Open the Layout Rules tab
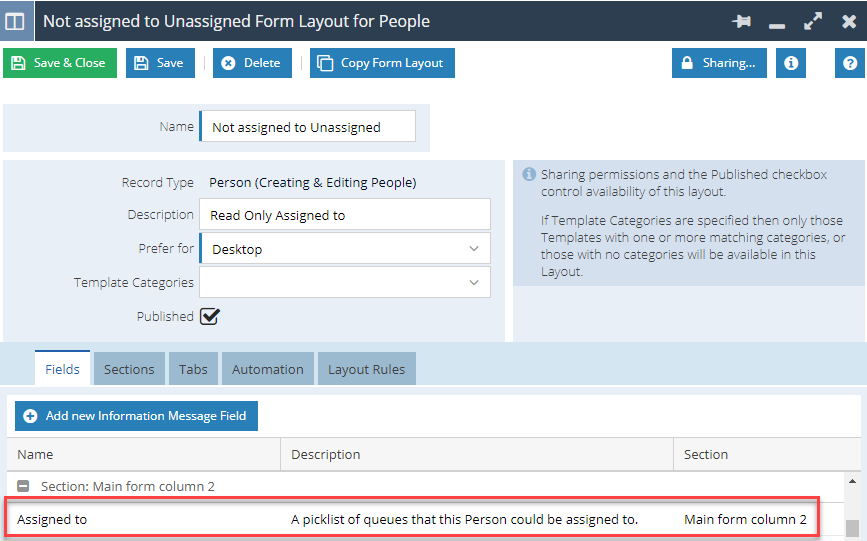This screenshot has height=541, width=867. 367,369
